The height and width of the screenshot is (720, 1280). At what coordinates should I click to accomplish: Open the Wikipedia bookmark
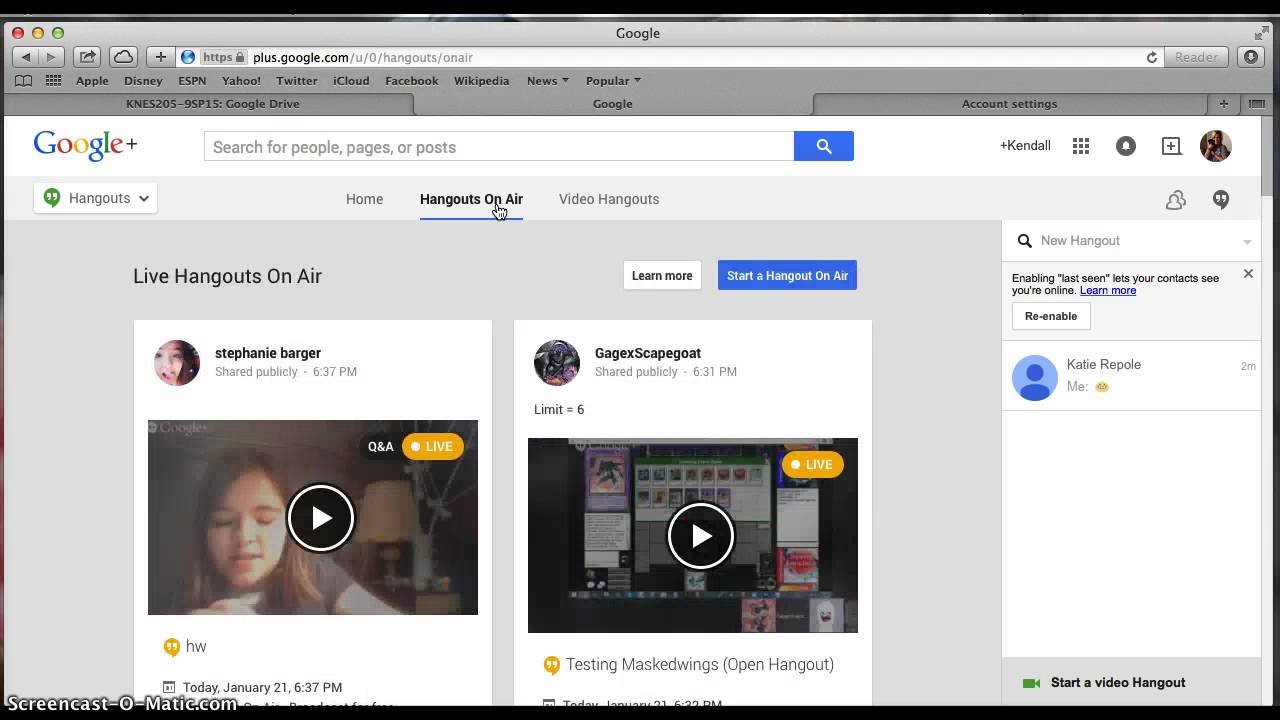(x=481, y=81)
